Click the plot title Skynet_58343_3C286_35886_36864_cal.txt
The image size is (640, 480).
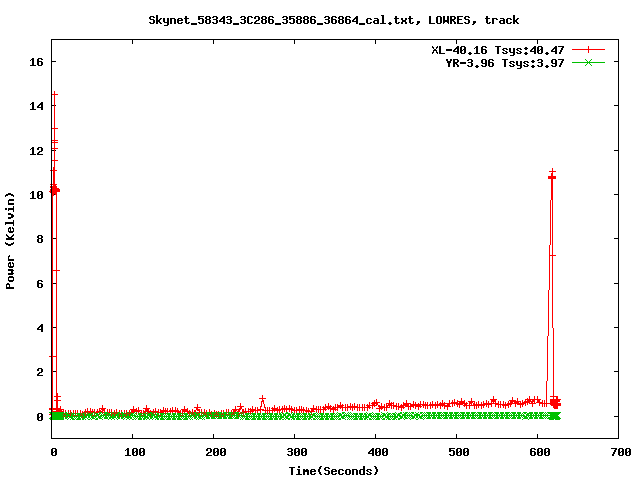(281, 20)
